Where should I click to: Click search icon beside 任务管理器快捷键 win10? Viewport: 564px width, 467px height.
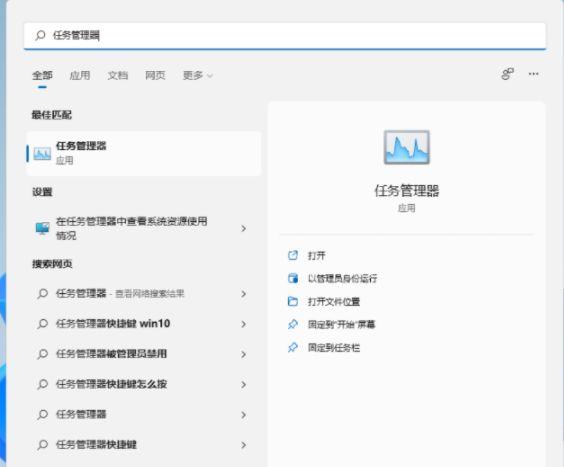tap(42, 324)
